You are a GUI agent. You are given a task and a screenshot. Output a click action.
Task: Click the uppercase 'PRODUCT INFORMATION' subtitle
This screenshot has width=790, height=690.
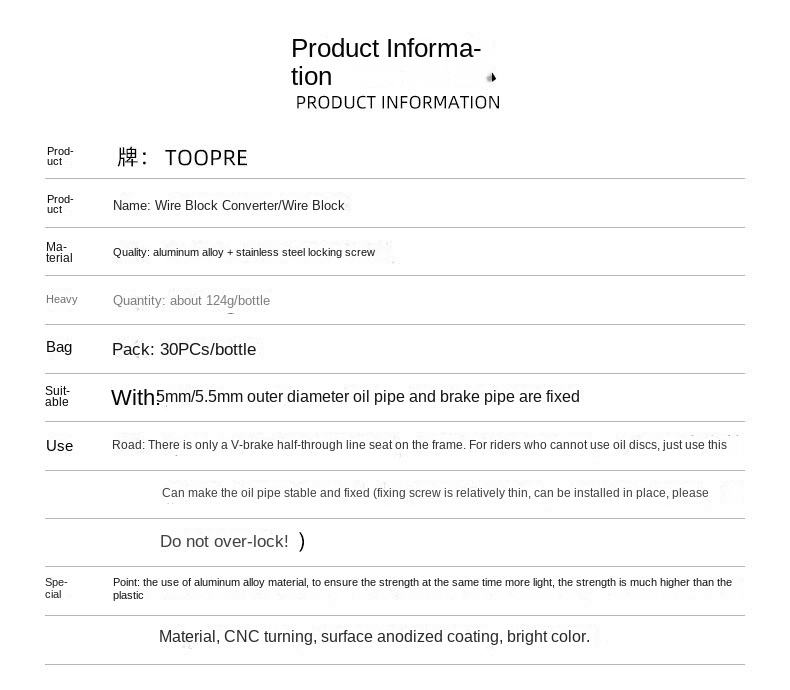pyautogui.click(x=398, y=102)
